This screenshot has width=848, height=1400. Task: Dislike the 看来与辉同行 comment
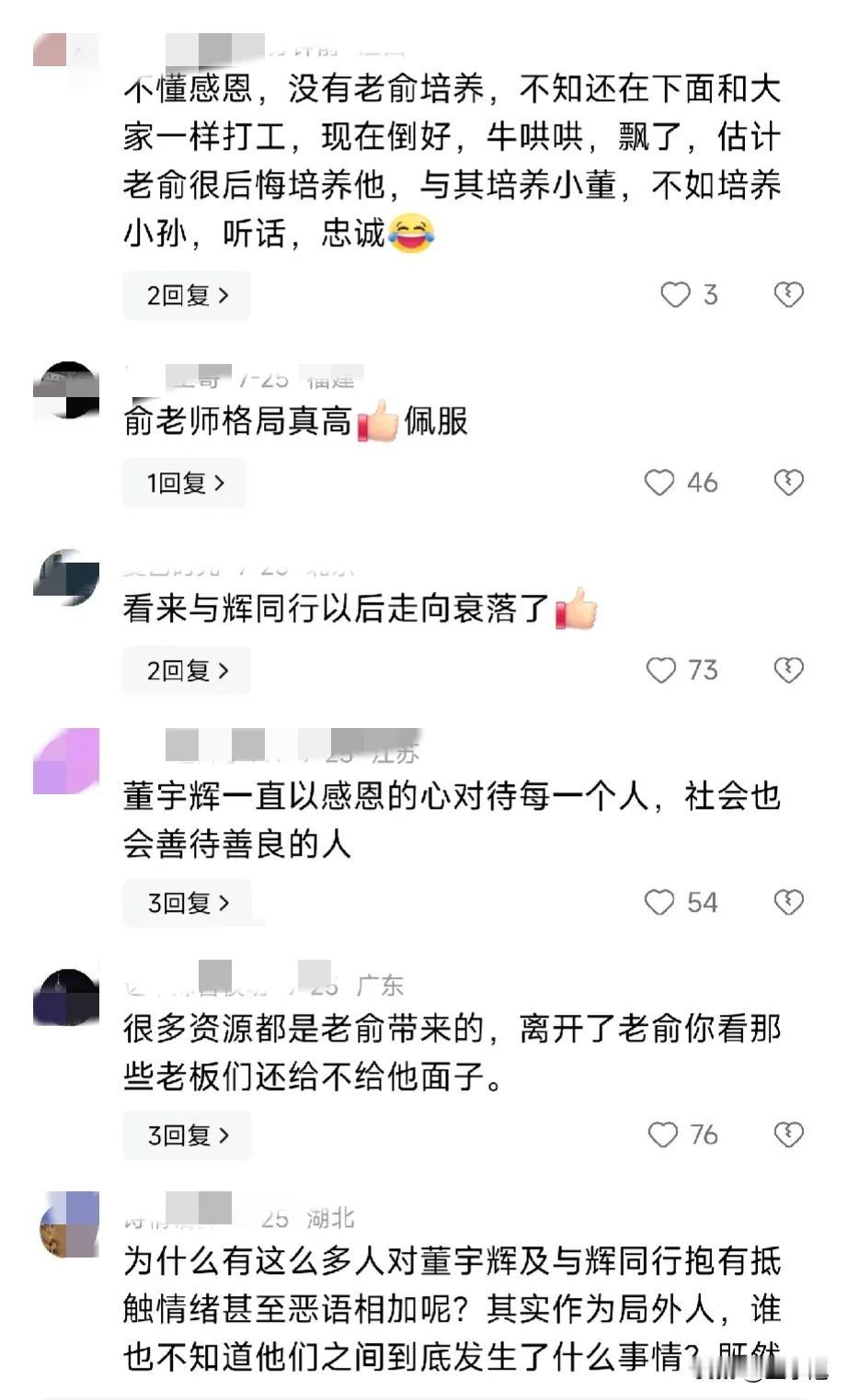click(x=788, y=670)
